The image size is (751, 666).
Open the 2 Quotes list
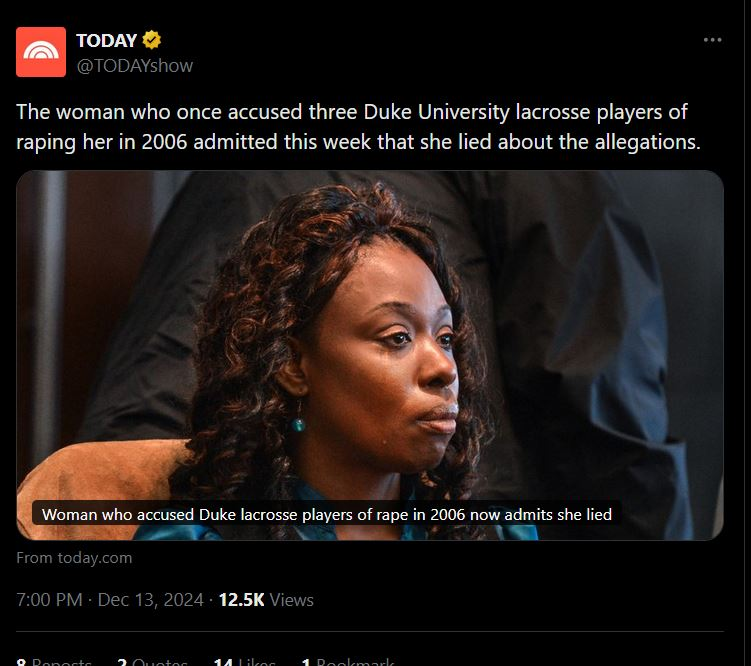point(152,661)
